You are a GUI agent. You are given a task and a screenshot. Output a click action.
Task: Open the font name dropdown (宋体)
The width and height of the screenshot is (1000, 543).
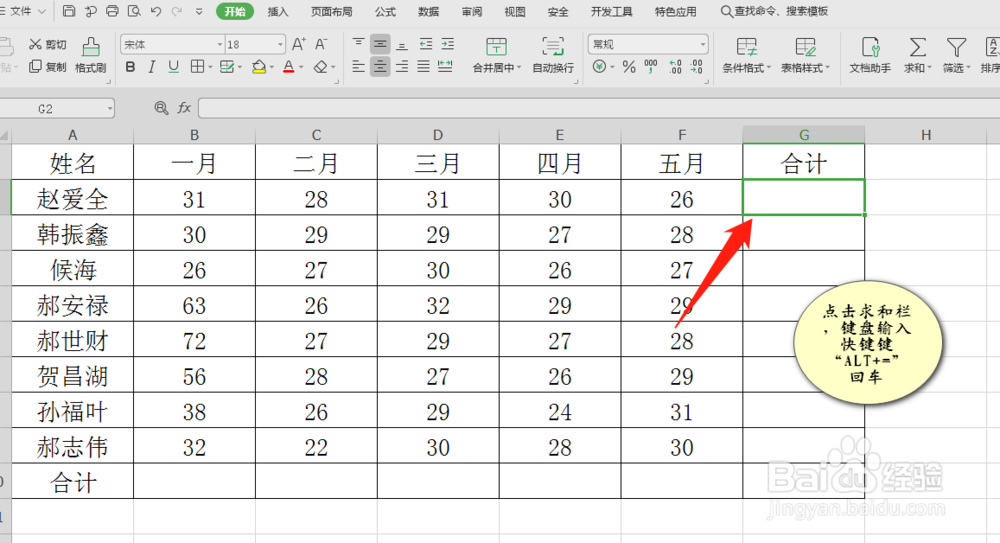[x=219, y=44]
